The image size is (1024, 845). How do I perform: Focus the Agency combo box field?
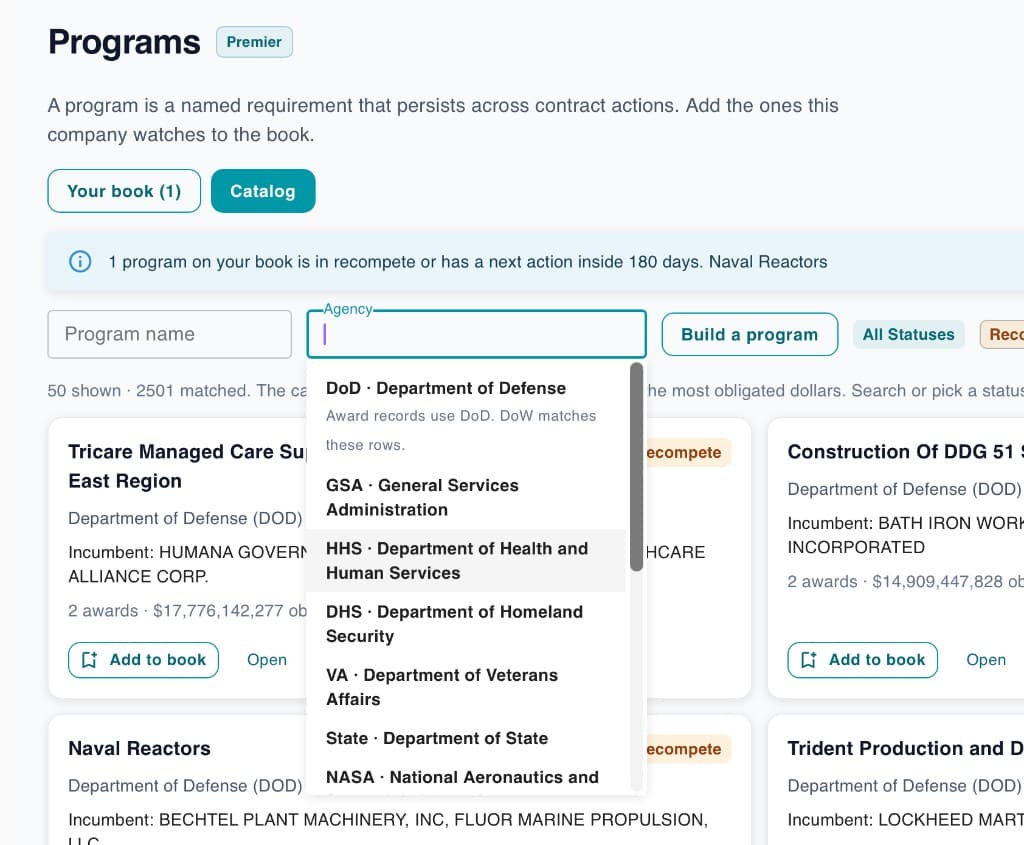click(x=476, y=334)
